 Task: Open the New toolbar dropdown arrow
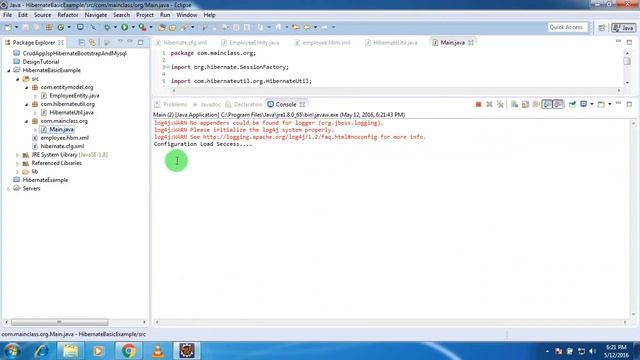point(16,27)
